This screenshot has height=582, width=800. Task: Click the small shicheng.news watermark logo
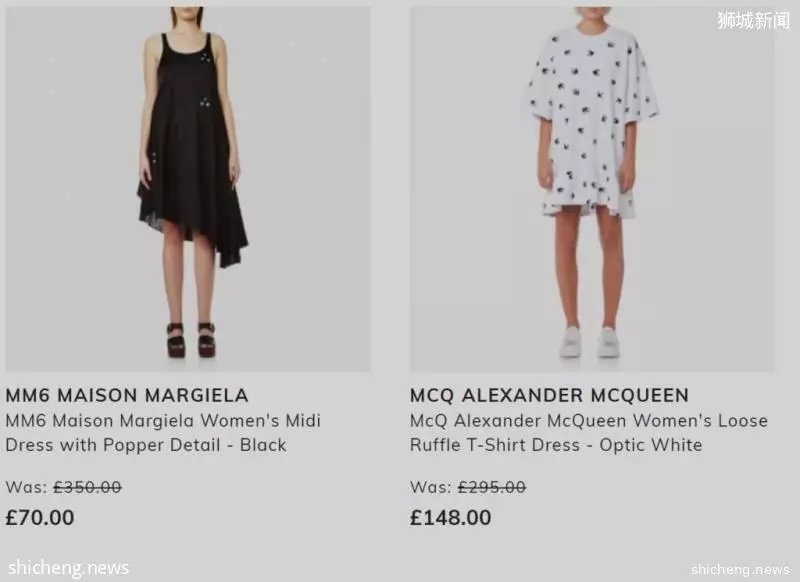click(x=740, y=569)
